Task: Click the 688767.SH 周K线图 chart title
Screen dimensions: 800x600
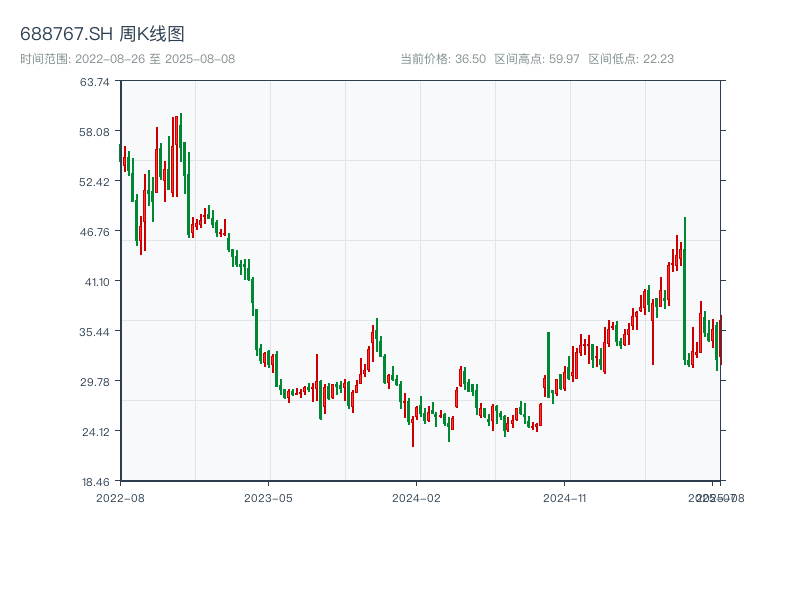Action: [102, 34]
